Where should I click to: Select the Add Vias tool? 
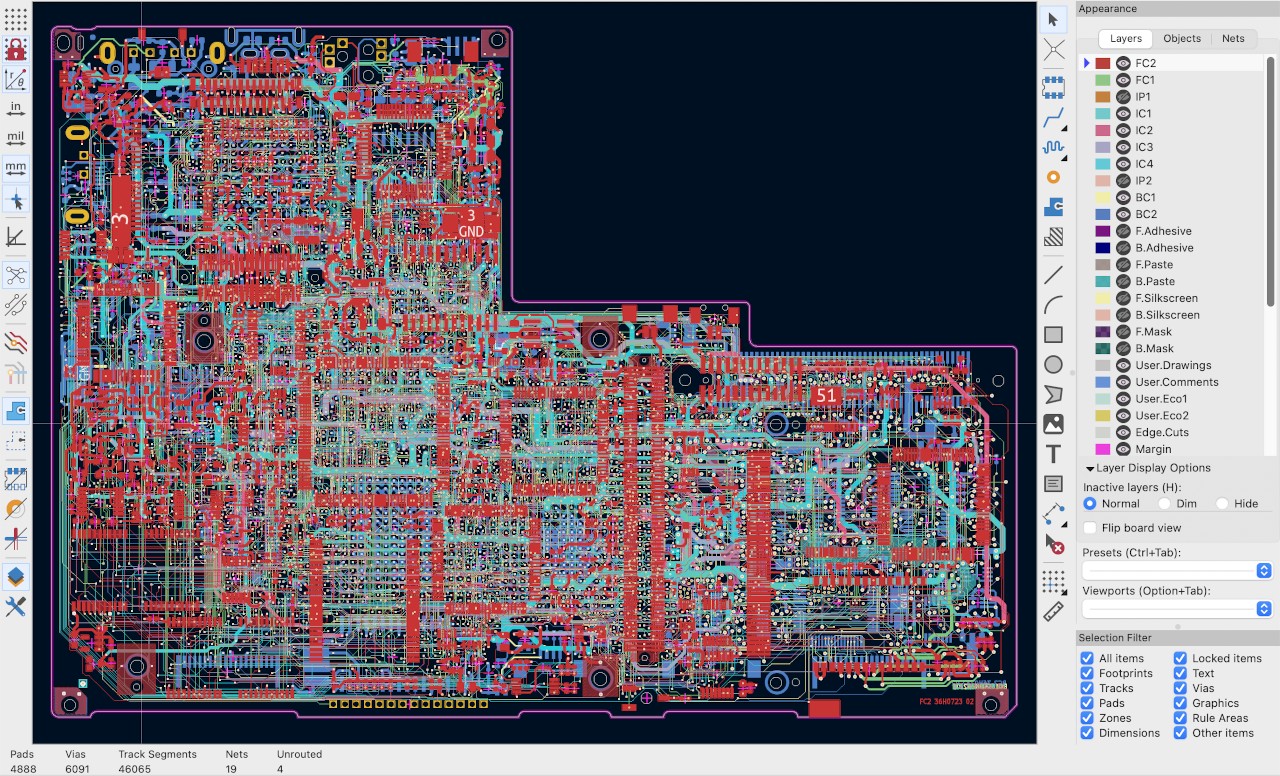click(1053, 177)
